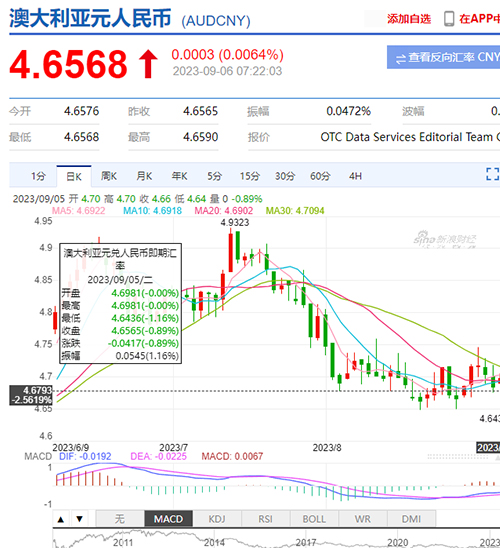The height and width of the screenshot is (548, 500).
Task: Switch to the 4H chart tab
Action: pyautogui.click(x=355, y=176)
